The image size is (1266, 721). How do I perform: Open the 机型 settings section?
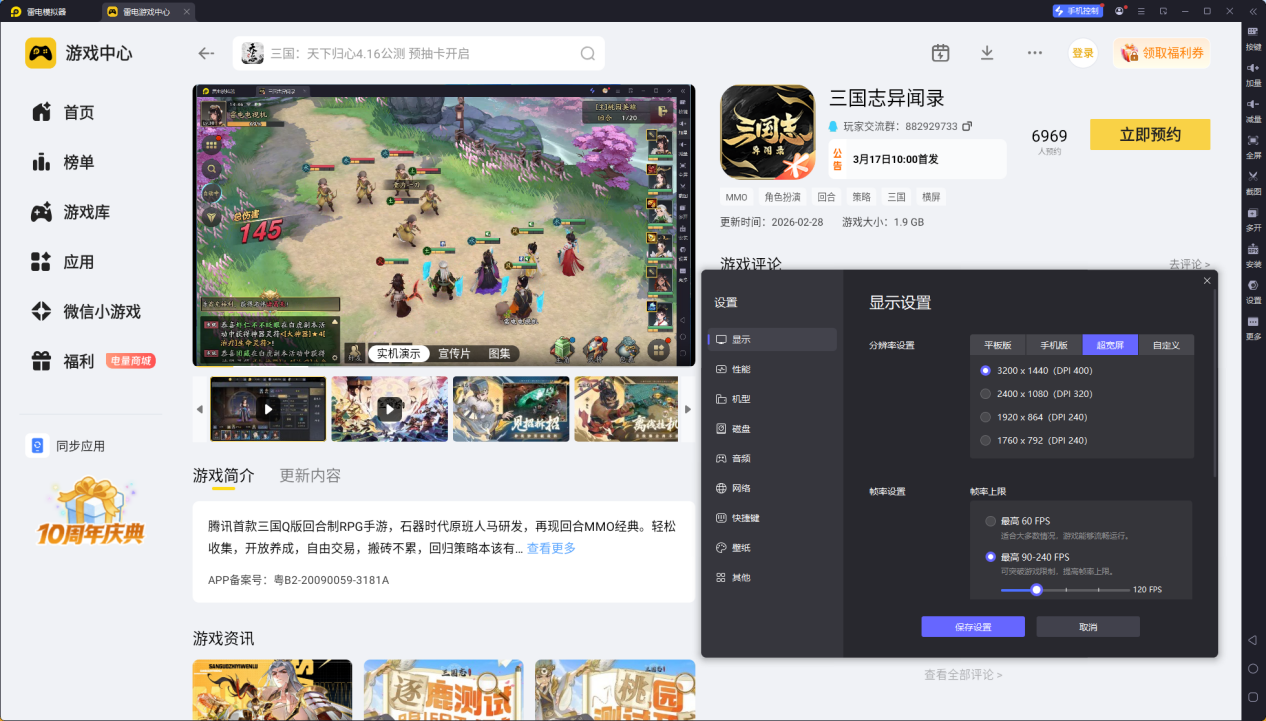(x=772, y=399)
